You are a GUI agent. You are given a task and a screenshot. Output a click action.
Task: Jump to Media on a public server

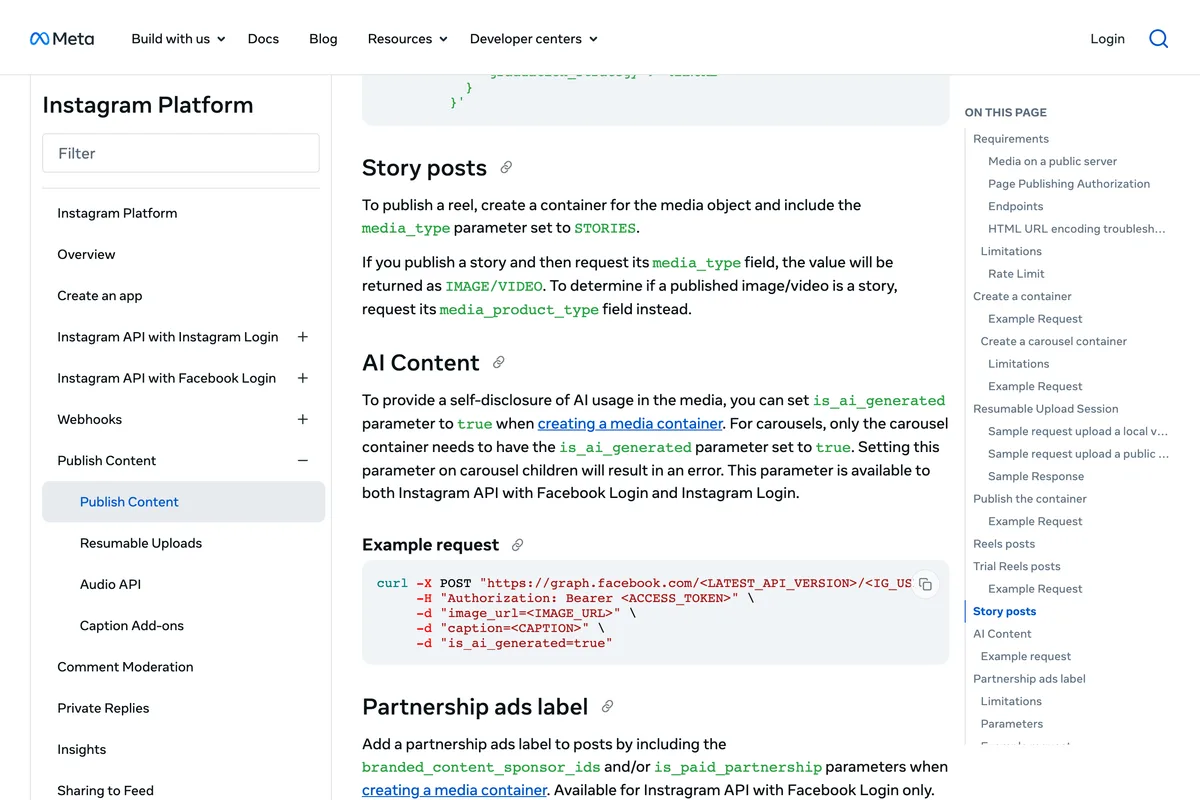point(1052,161)
